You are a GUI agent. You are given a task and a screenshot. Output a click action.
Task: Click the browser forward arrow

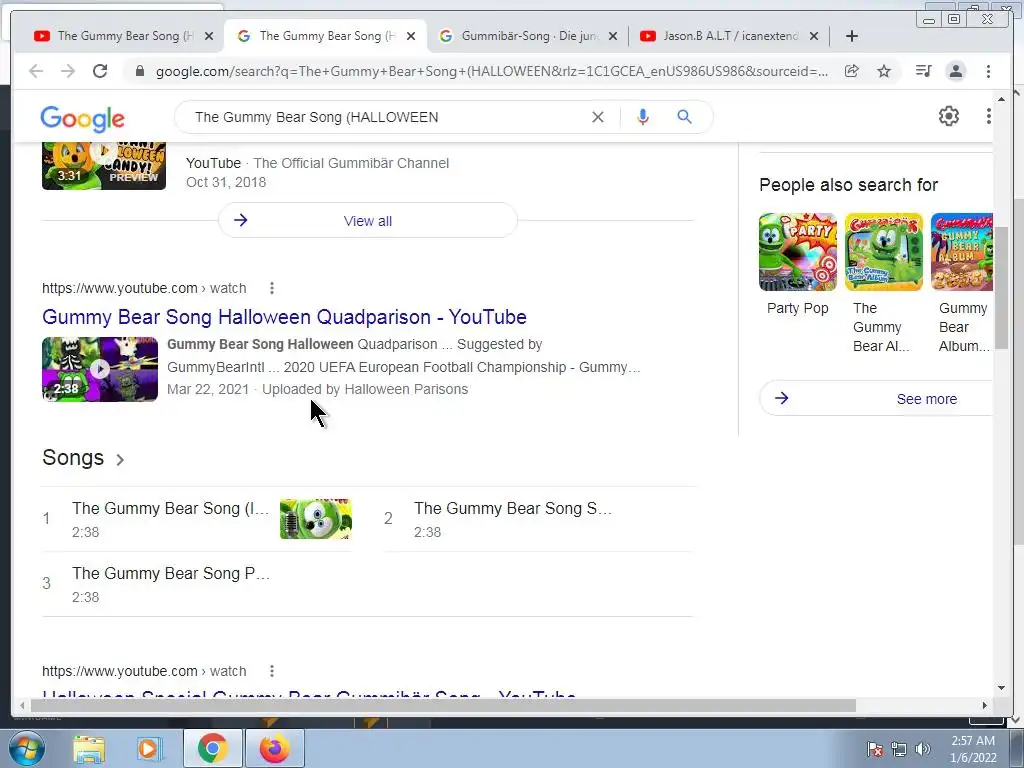click(68, 71)
